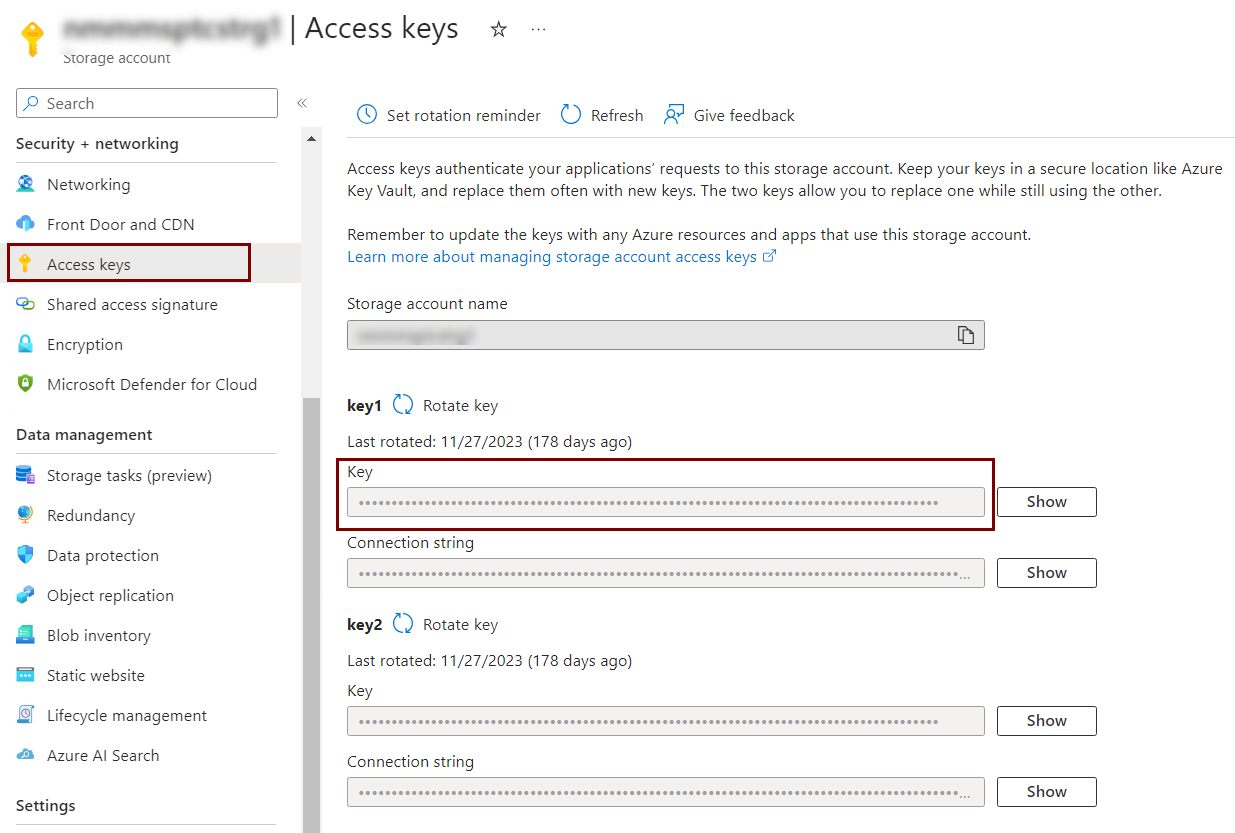Screen dimensions: 1235x833
Task: Click the Lifecycle management icon
Action: click(x=26, y=715)
